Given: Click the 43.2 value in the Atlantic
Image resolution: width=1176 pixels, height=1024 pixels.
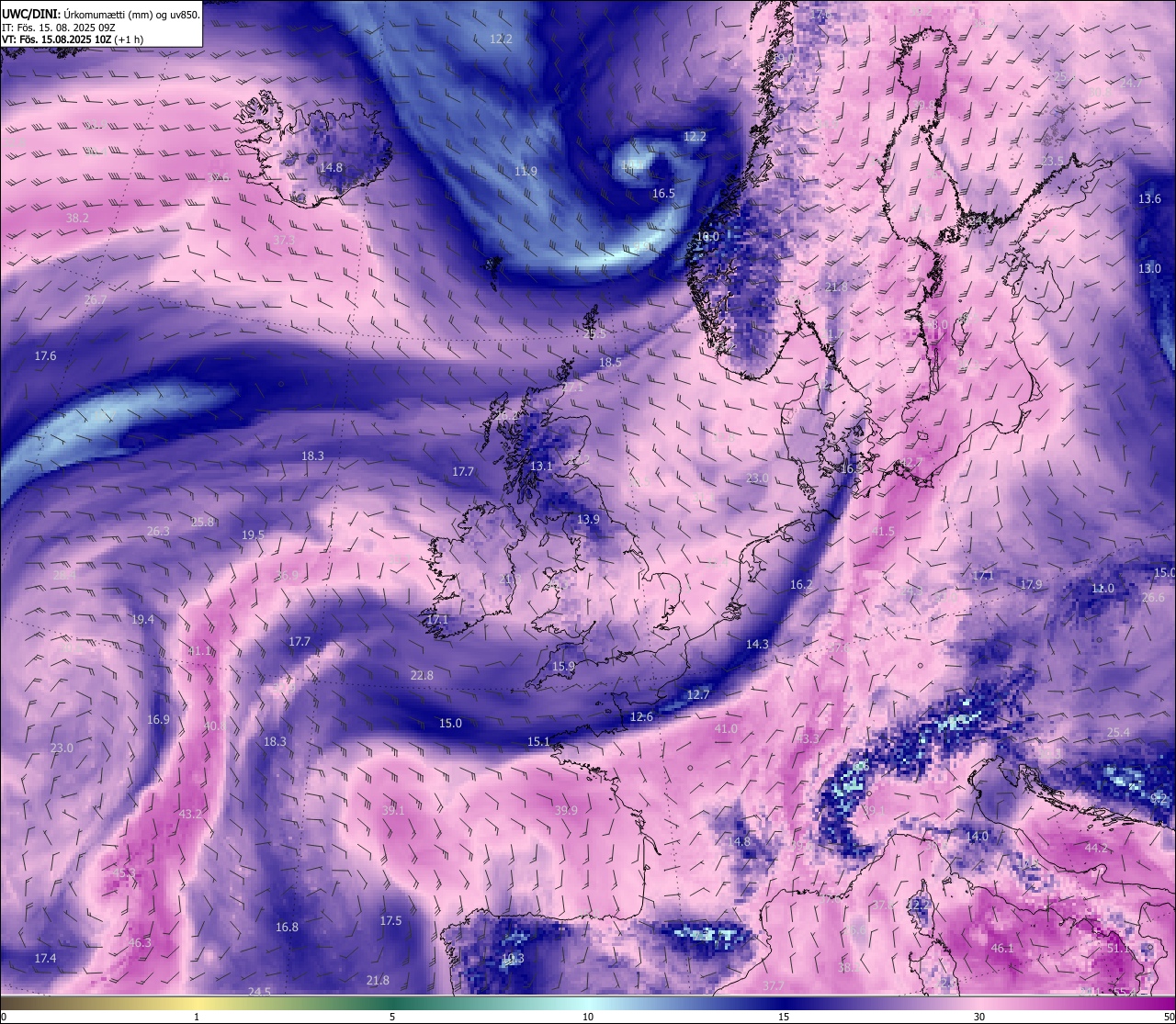Looking at the screenshot, I should 190,814.
